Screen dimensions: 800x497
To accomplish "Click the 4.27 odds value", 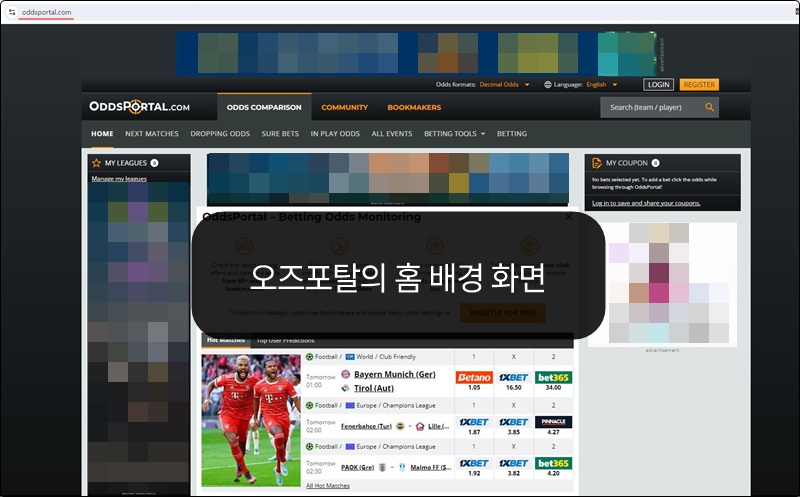I will 553,432.
